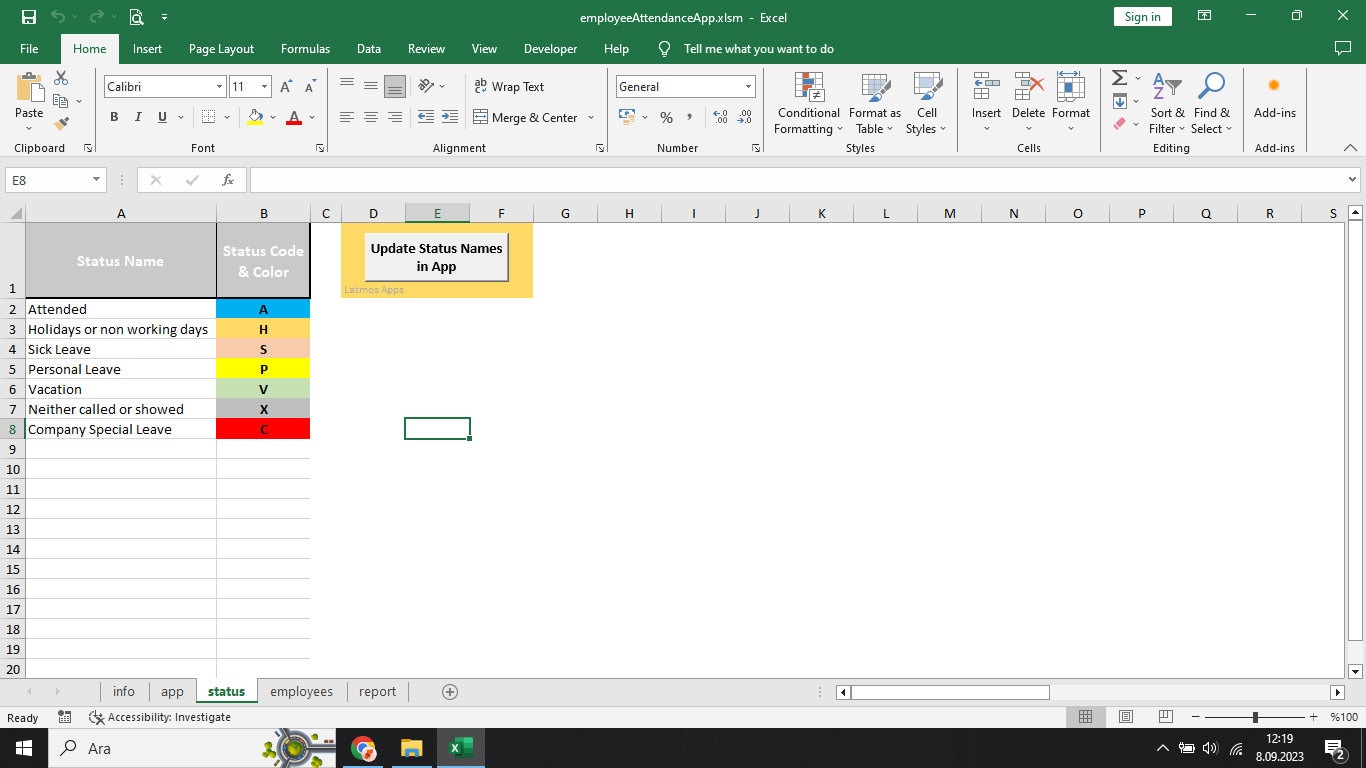Viewport: 1366px width, 768px height.
Task: Click the Percent Style icon
Action: tap(666, 117)
